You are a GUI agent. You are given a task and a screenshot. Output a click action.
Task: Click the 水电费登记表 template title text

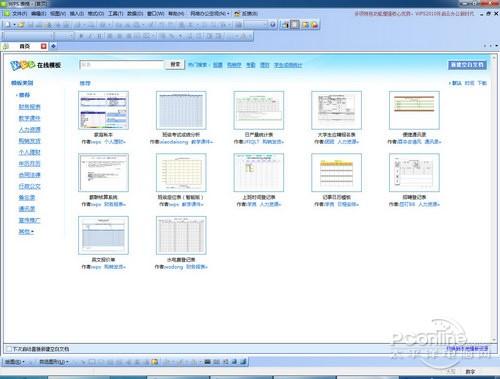pyautogui.click(x=181, y=260)
